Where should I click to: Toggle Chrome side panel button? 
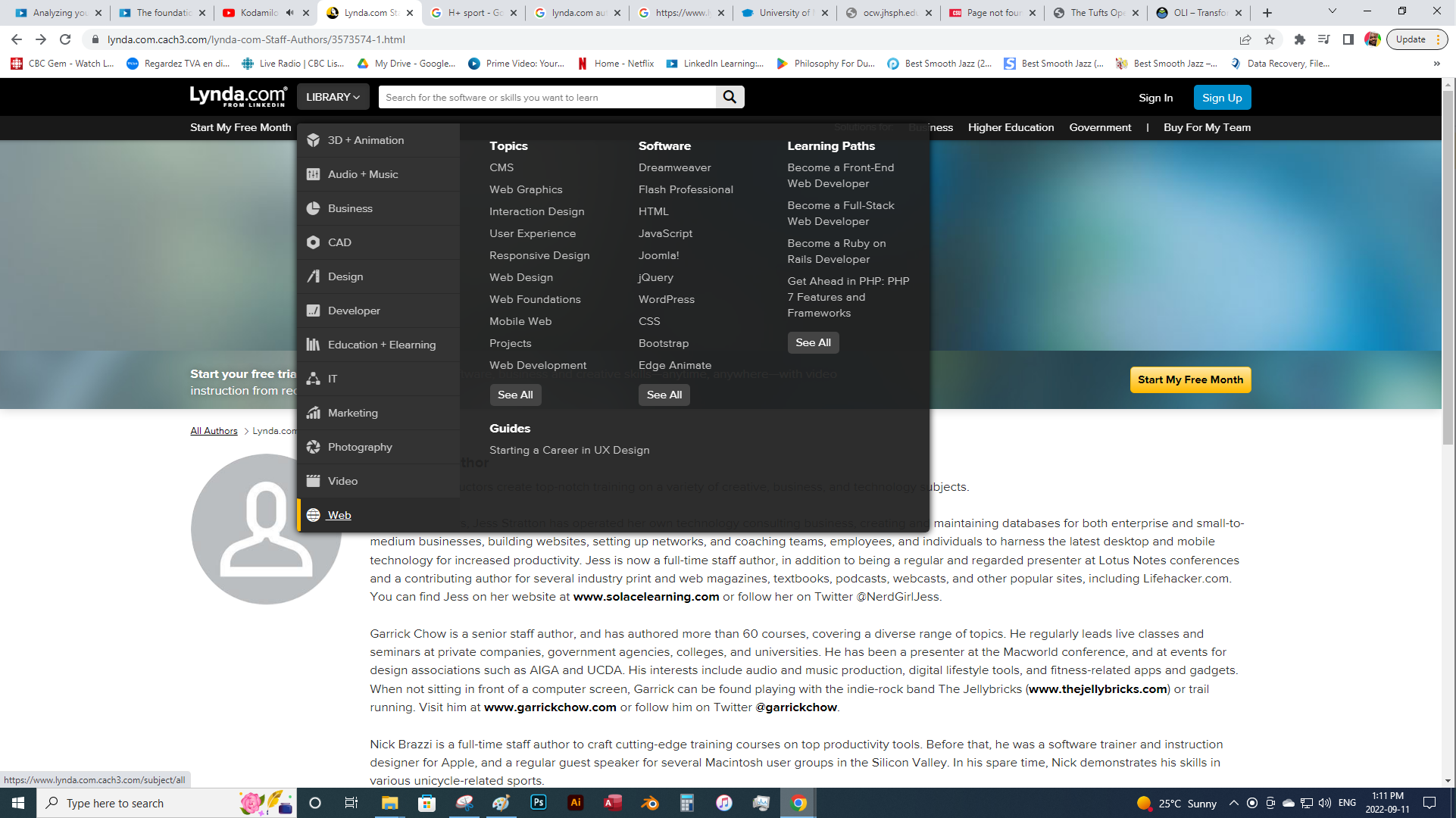[1348, 39]
